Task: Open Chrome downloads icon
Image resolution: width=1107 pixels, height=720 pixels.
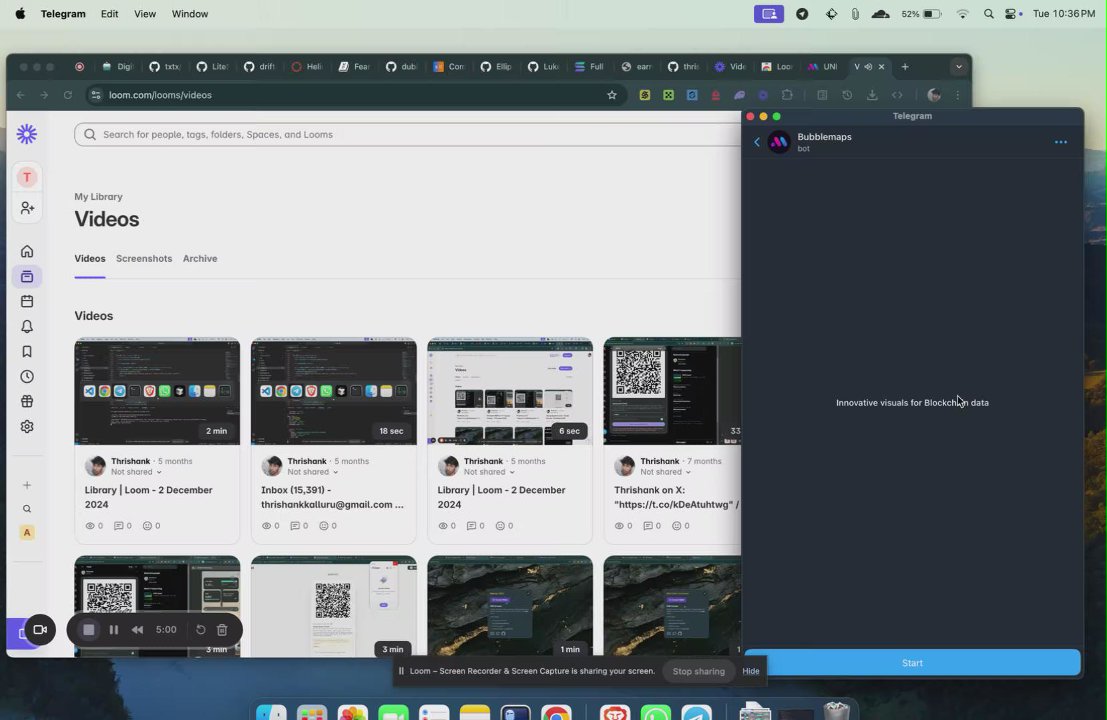Action: 872,95
